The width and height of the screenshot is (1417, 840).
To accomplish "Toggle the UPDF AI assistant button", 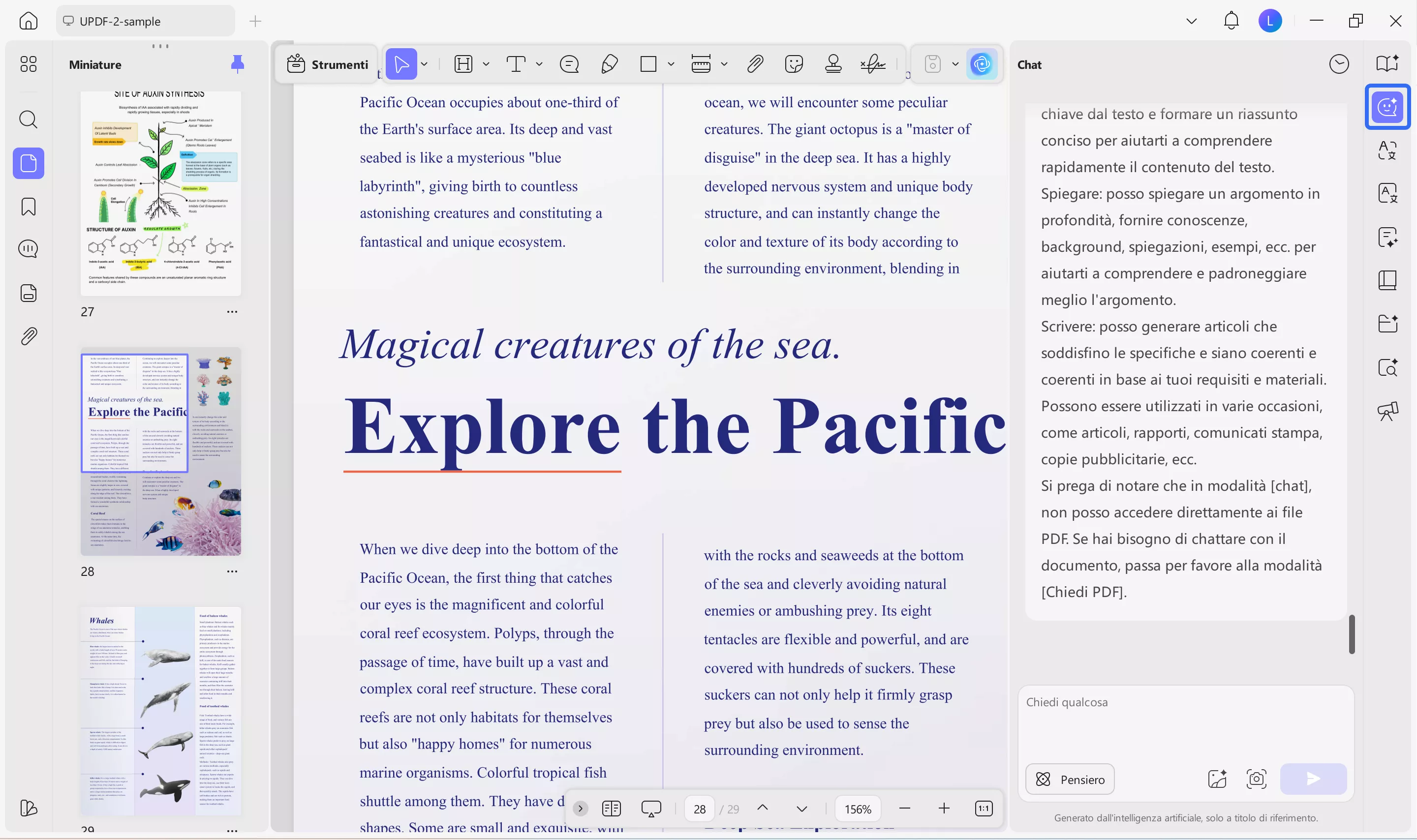I will click(x=981, y=64).
